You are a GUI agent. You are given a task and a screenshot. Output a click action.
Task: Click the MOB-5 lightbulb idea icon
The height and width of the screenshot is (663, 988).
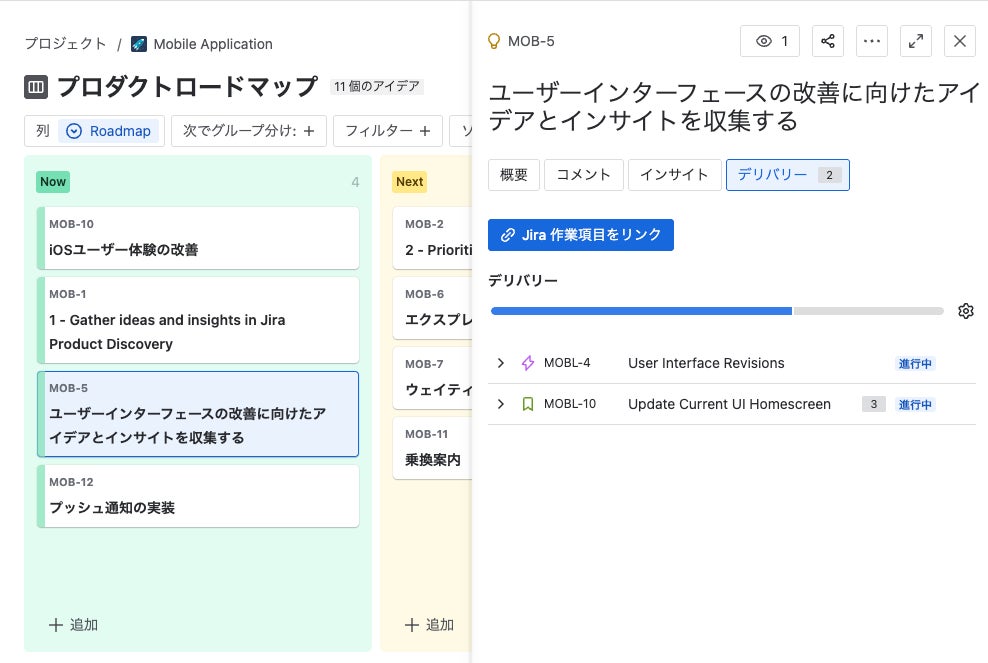click(x=493, y=41)
